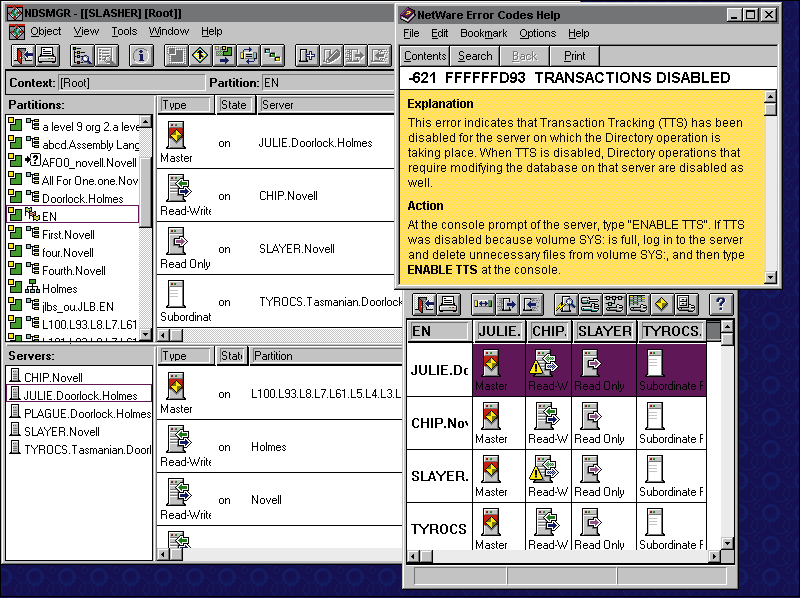The height and width of the screenshot is (598, 800).
Task: Click the move partition icon with blue arrow
Action: [x=224, y=56]
